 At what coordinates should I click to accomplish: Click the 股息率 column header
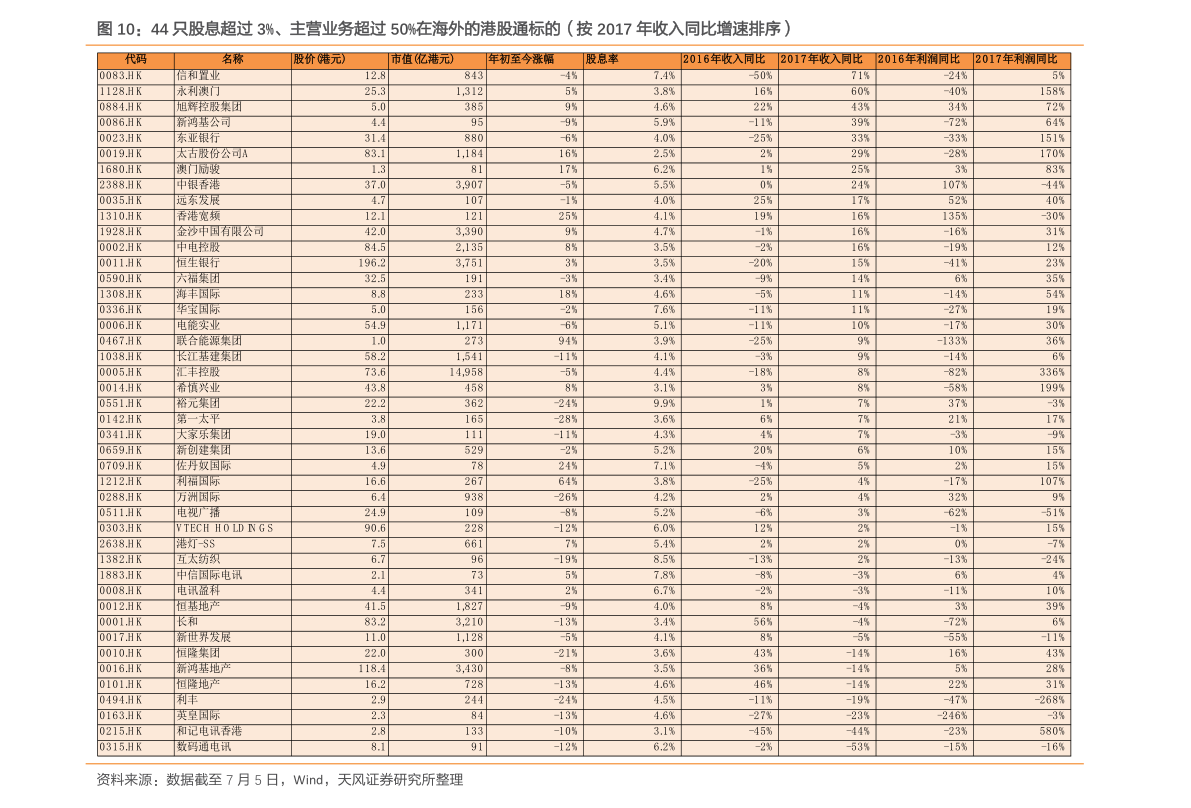tap(602, 59)
